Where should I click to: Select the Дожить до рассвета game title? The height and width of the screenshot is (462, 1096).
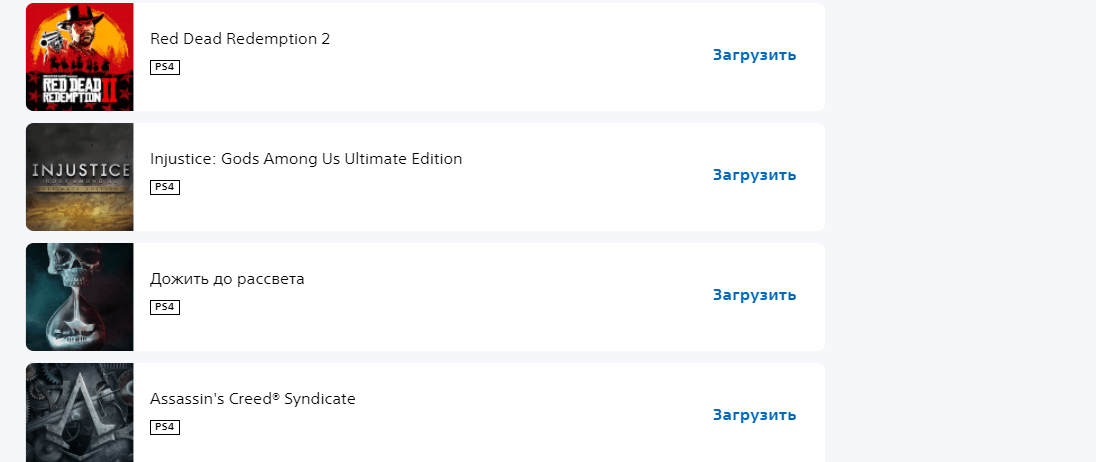tap(227, 279)
